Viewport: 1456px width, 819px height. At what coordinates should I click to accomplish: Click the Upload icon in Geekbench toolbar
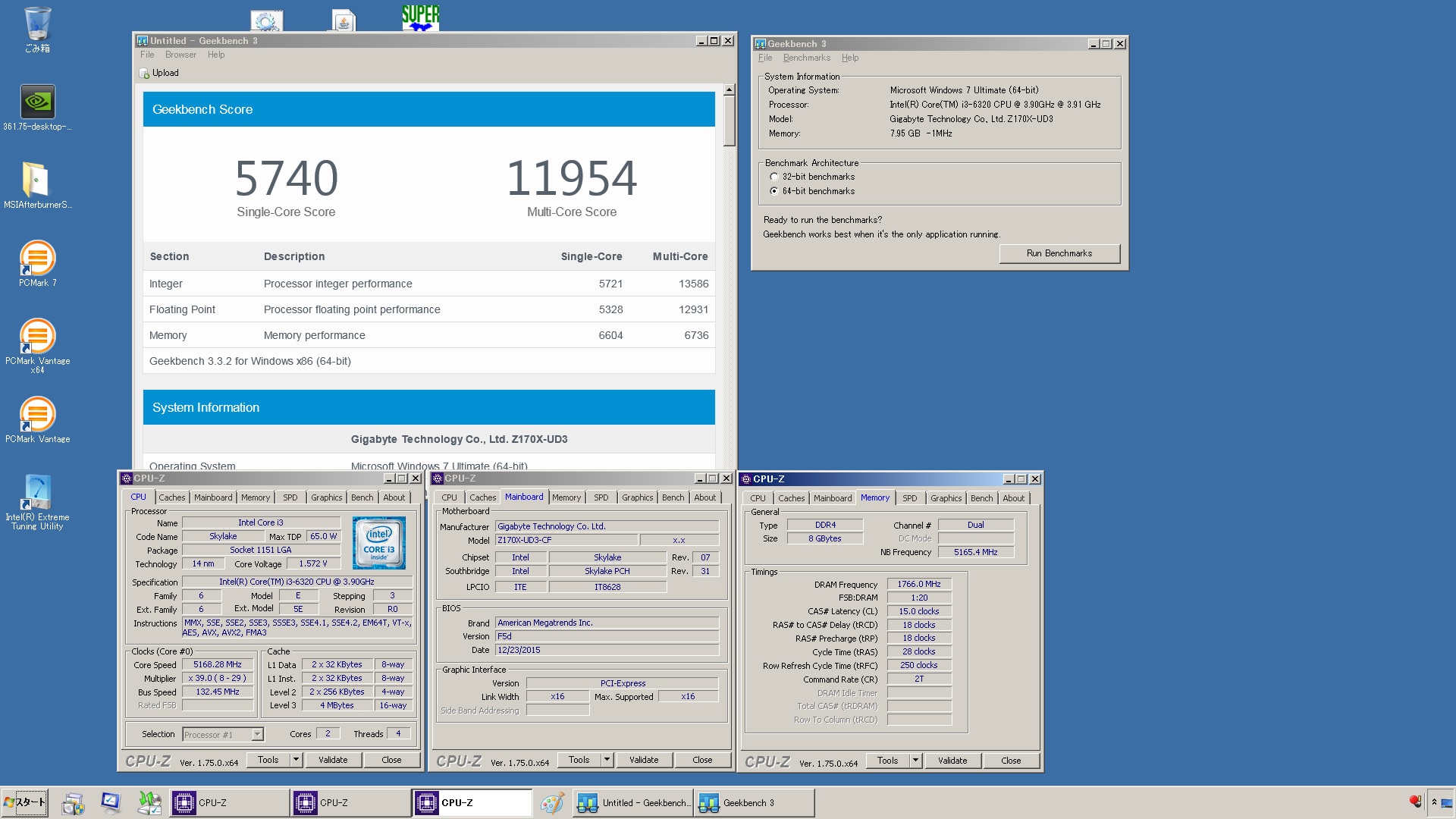[x=144, y=74]
